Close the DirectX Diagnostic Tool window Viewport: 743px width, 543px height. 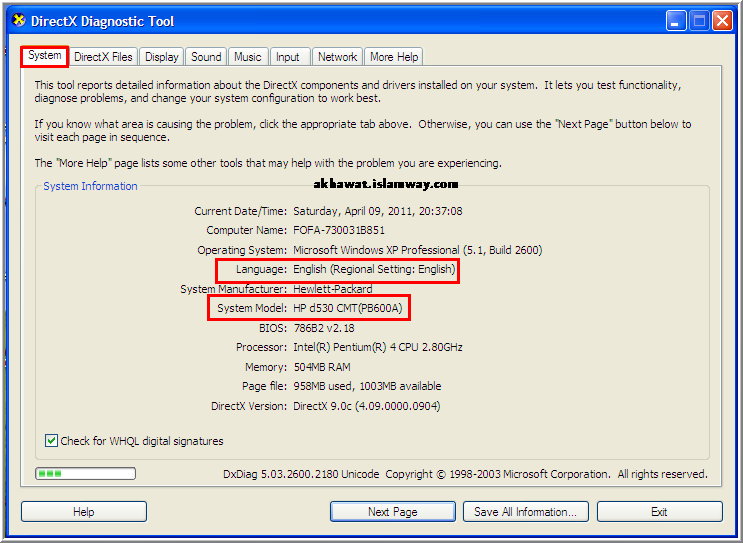coord(721,20)
